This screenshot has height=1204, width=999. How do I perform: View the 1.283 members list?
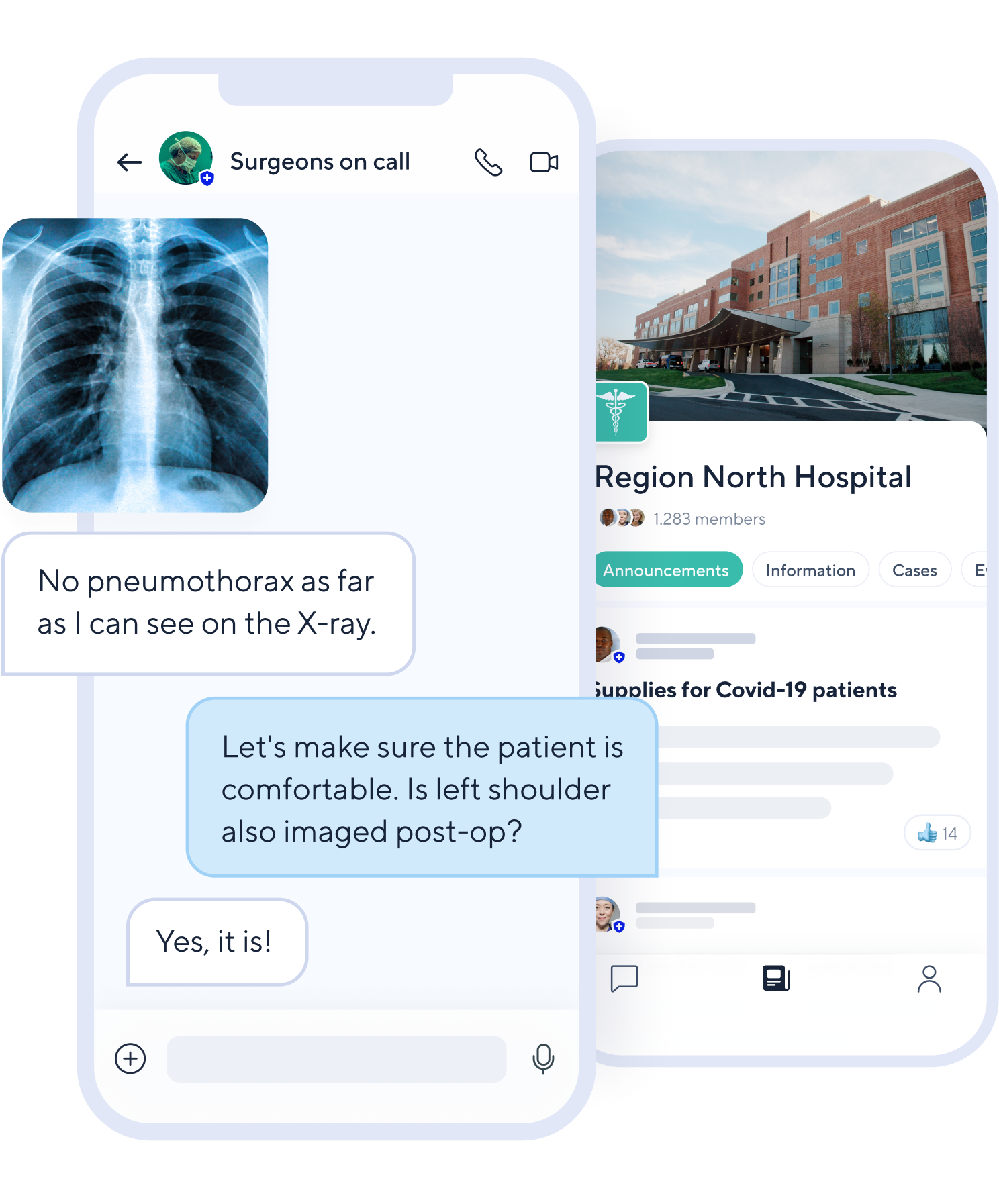click(709, 519)
